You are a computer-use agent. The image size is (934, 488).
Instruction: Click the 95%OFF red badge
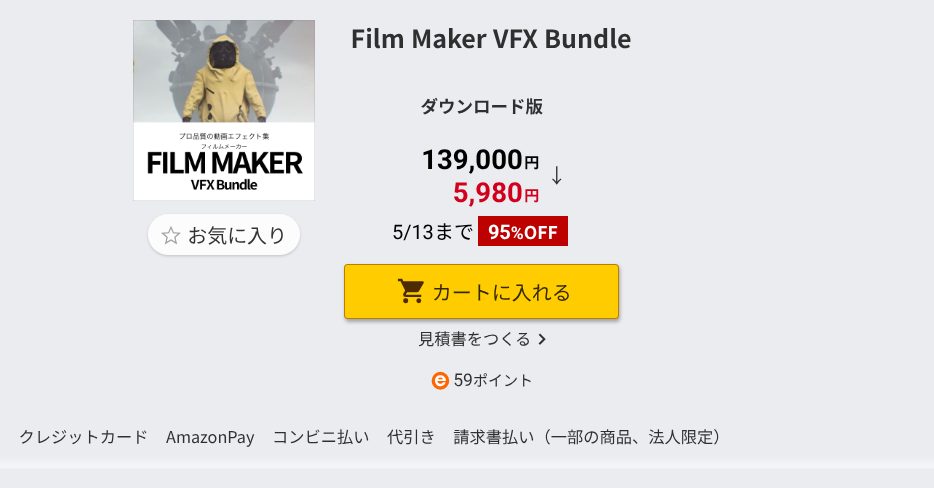pos(522,231)
